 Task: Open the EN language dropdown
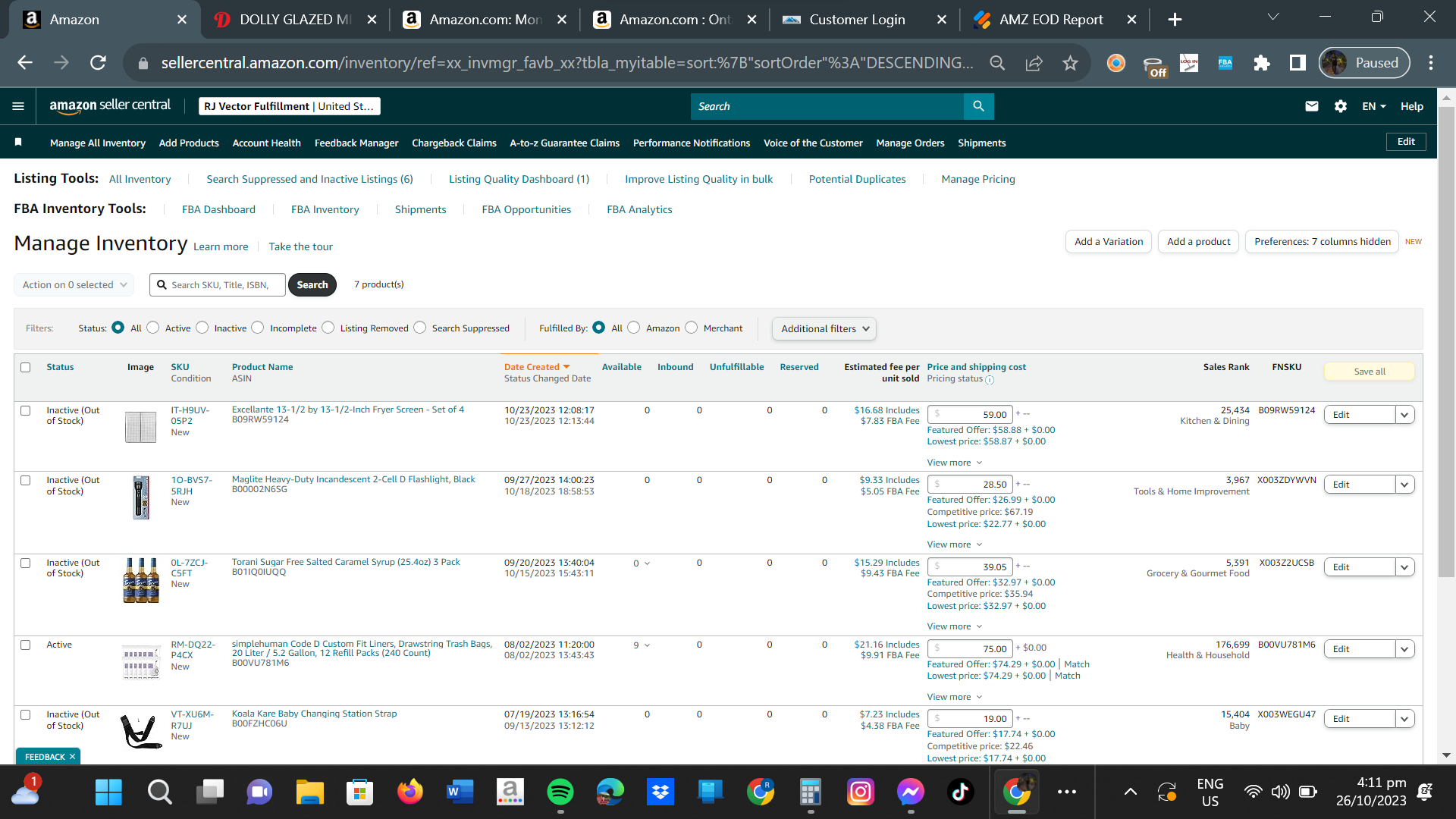coord(1373,106)
